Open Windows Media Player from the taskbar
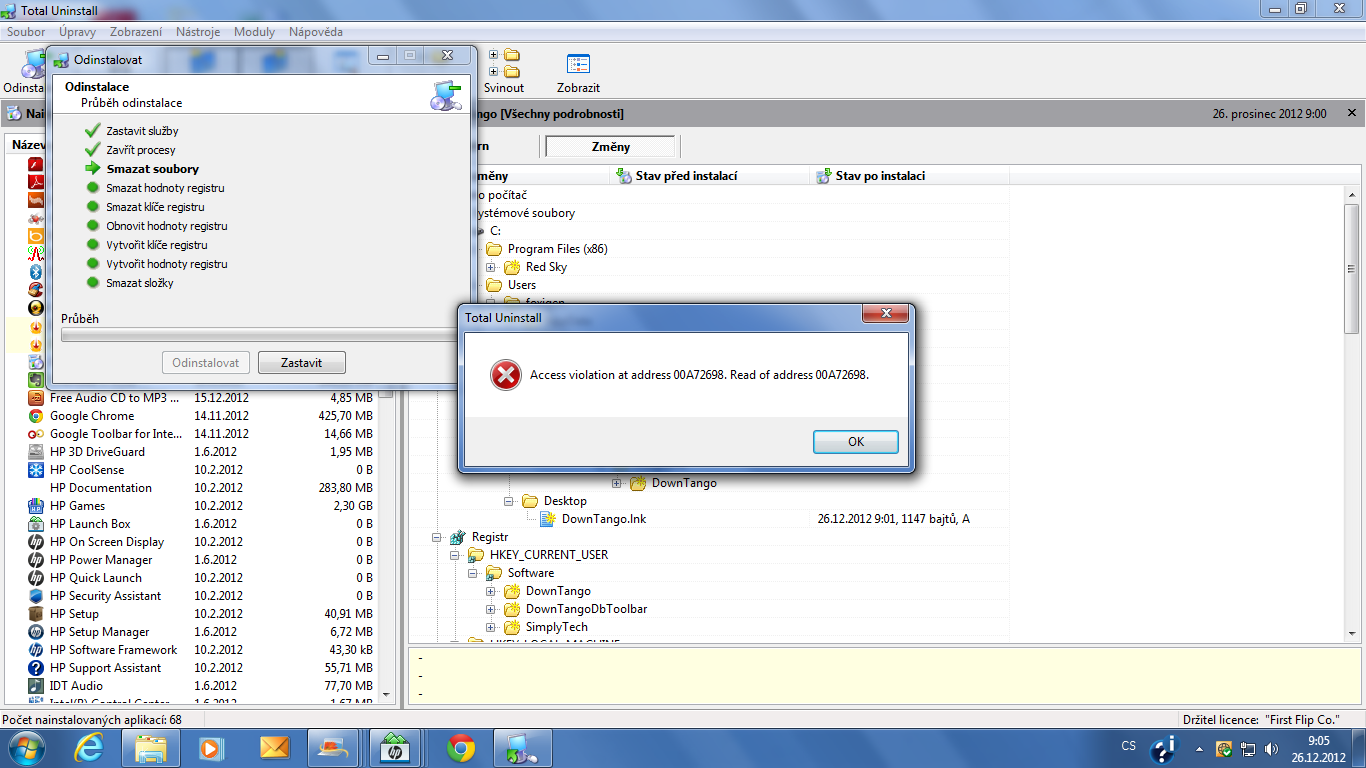The width and height of the screenshot is (1366, 768). pos(211,748)
